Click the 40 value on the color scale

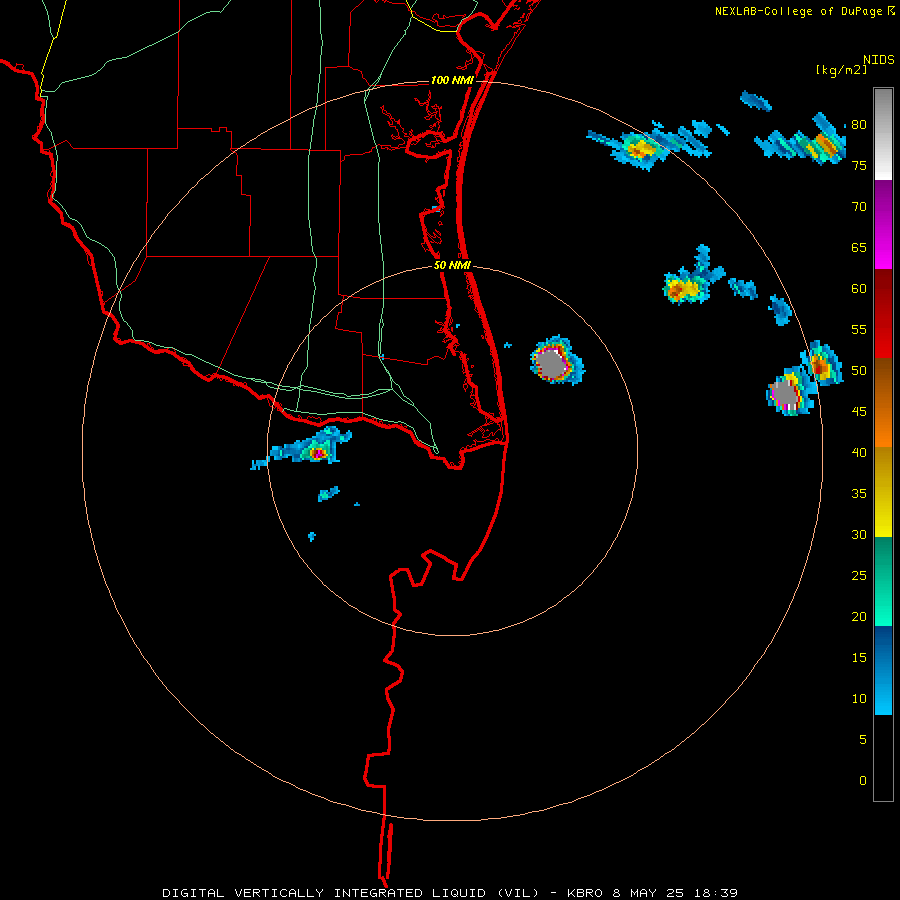coord(859,452)
